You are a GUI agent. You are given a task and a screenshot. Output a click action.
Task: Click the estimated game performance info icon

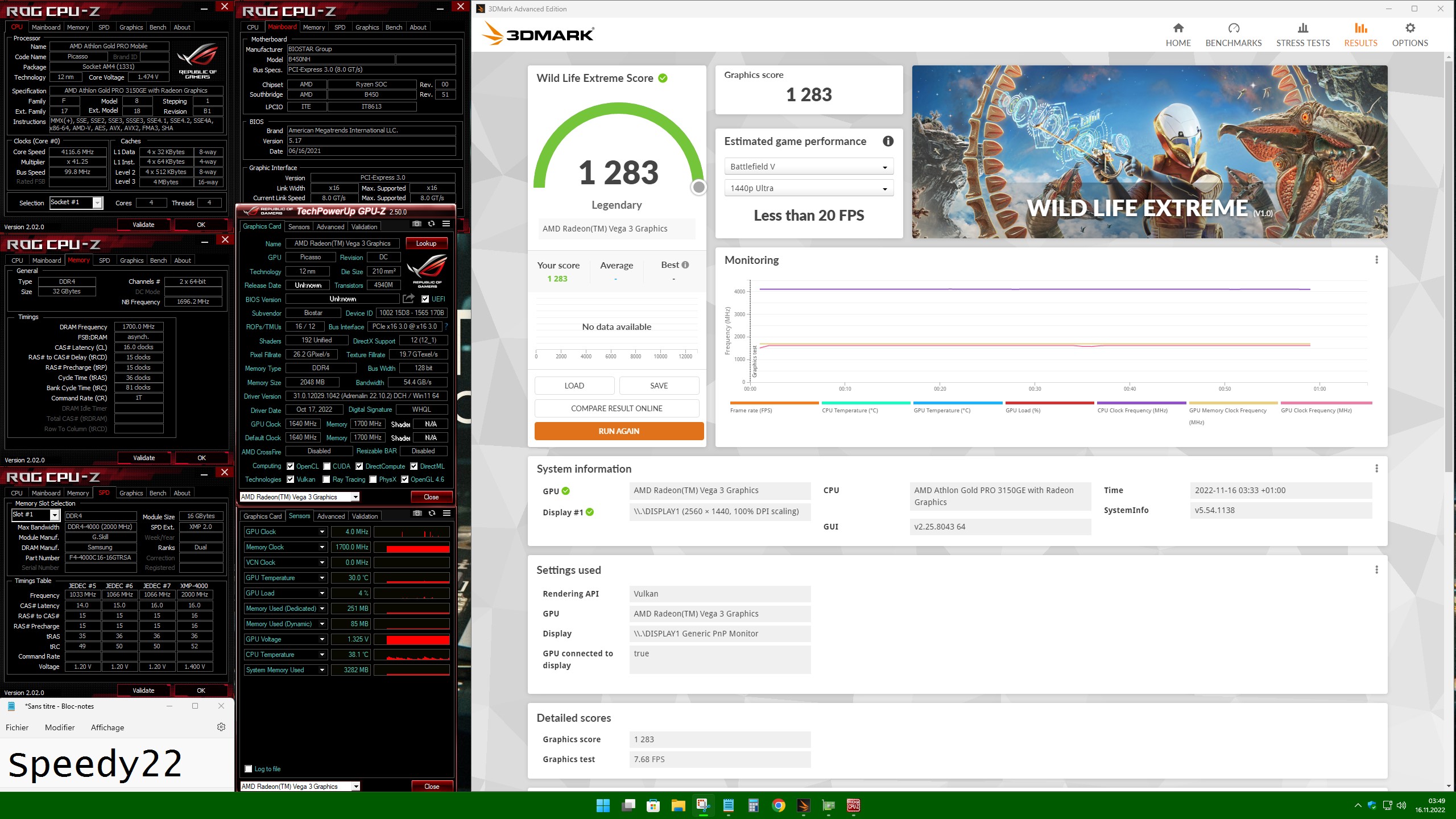[x=888, y=141]
